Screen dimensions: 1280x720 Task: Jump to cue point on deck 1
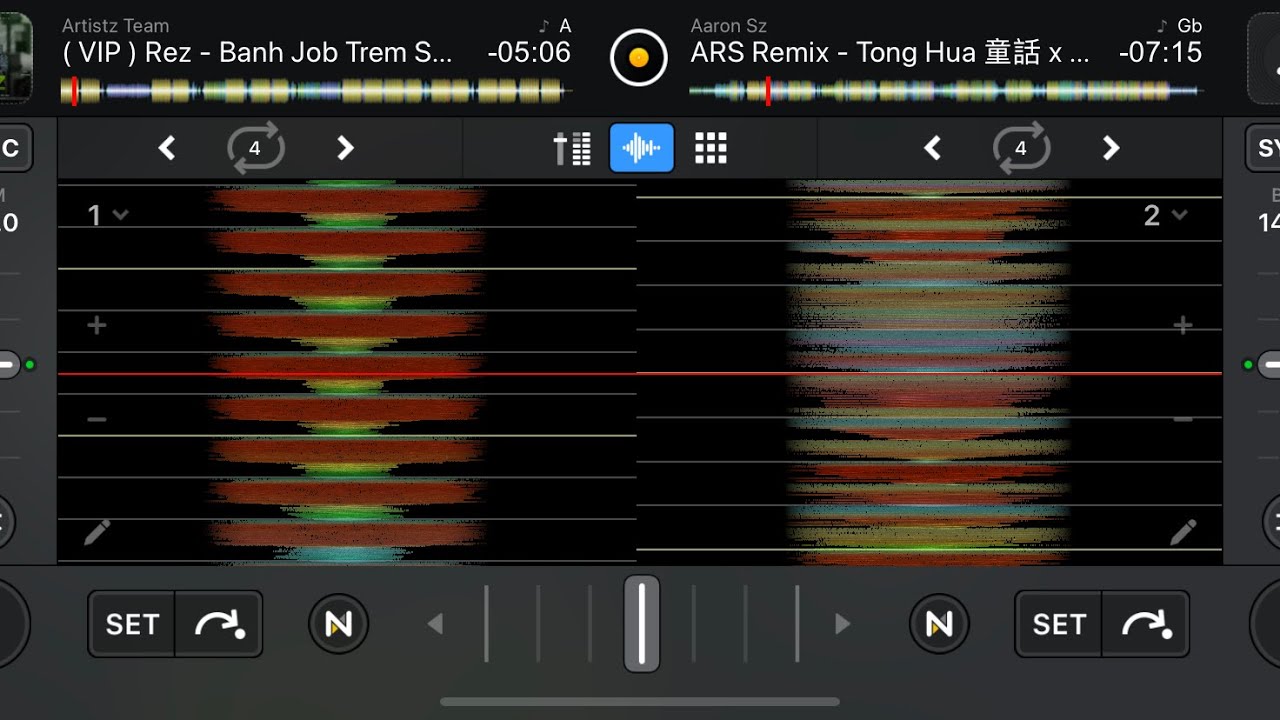point(219,624)
